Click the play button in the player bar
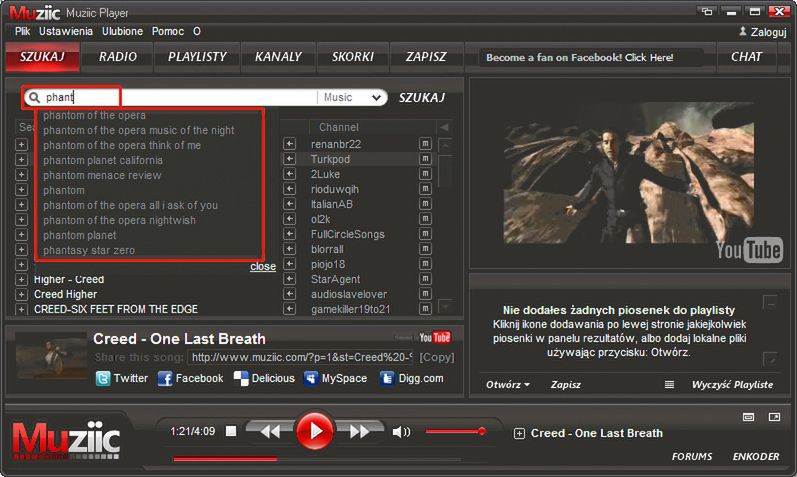Viewport: 797px width, 477px height. pos(315,431)
